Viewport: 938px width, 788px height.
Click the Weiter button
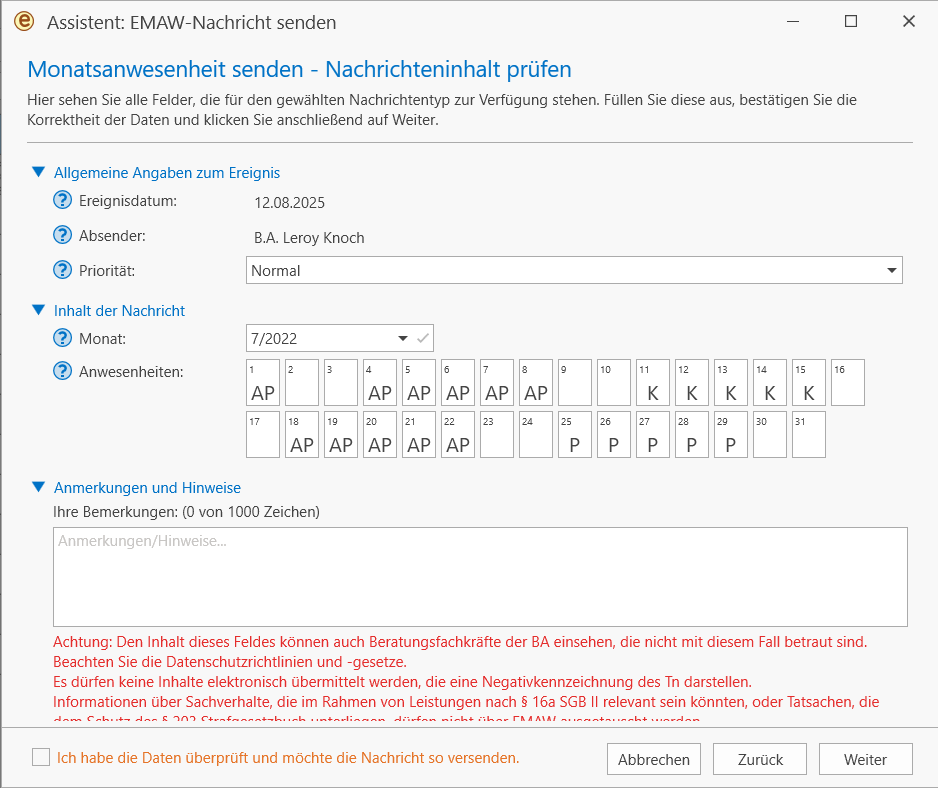tap(866, 759)
